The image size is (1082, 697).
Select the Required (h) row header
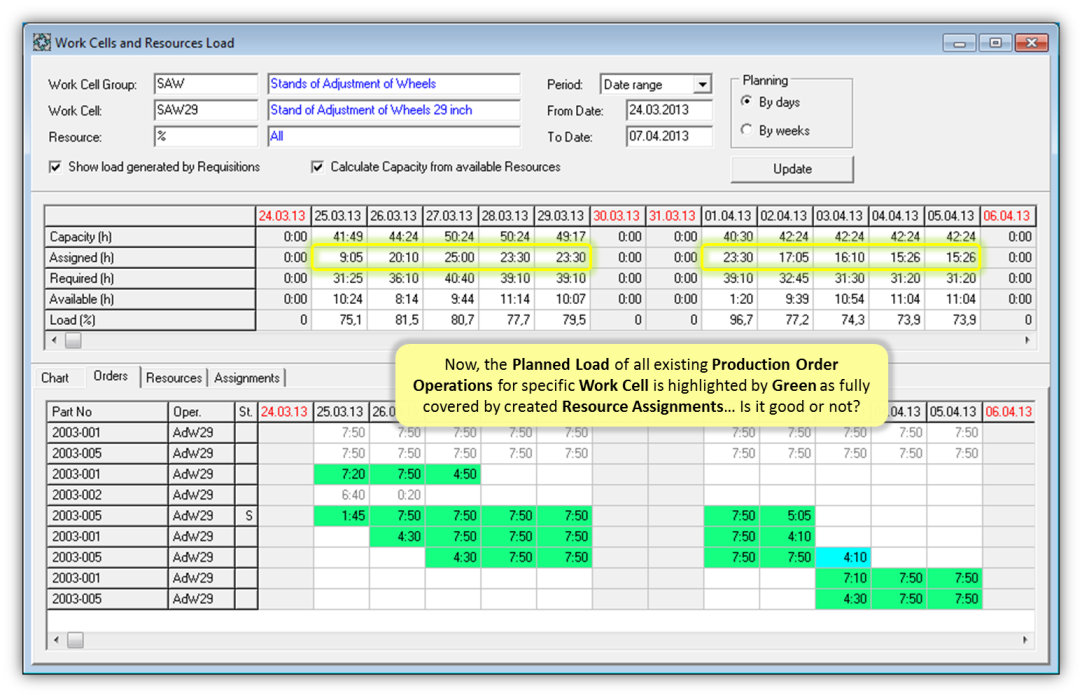coord(150,278)
